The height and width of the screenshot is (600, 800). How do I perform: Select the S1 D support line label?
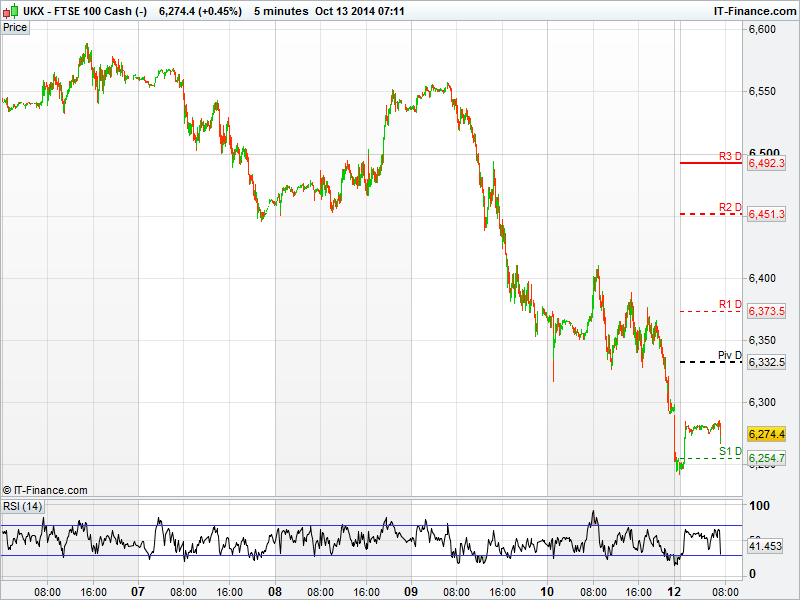click(x=730, y=450)
